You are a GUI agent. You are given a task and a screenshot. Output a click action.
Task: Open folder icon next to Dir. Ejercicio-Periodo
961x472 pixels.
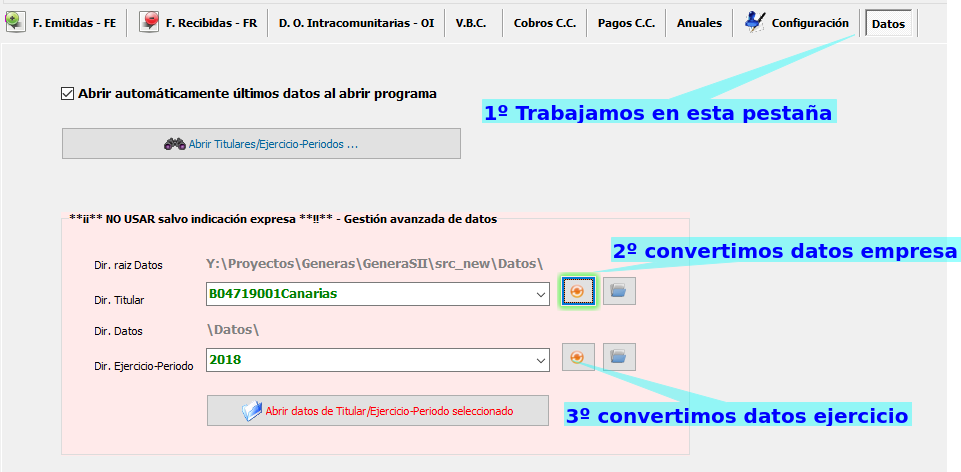click(x=619, y=357)
